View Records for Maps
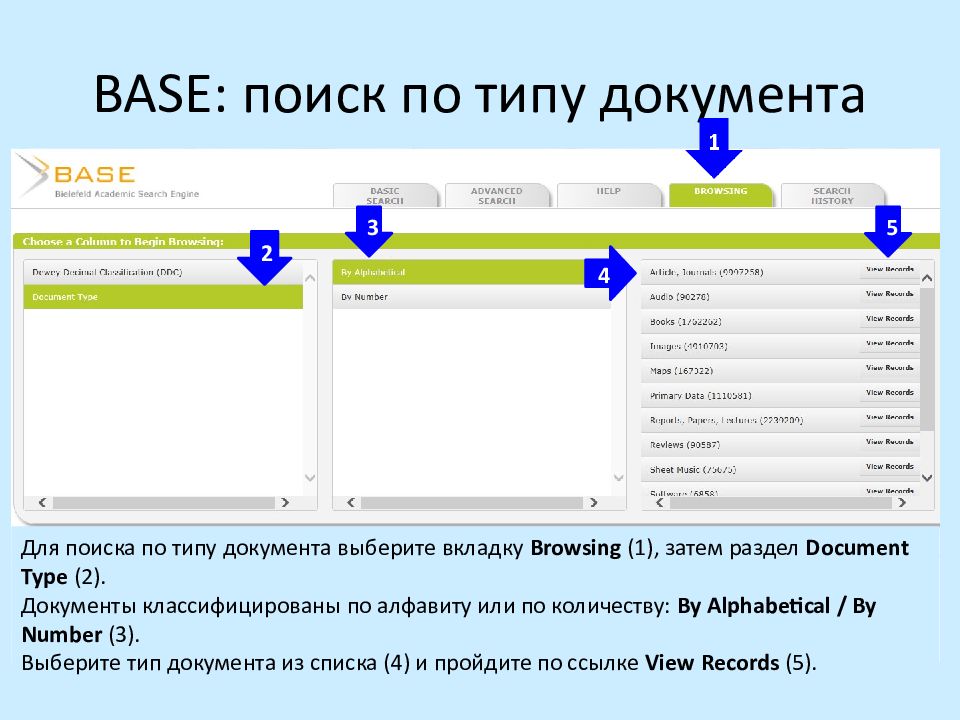 coord(890,368)
